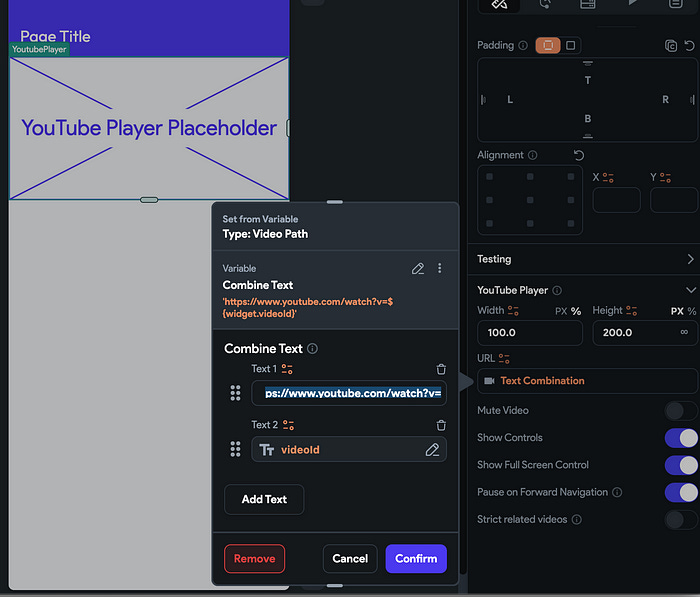Click the infinity icon in Height field

(x=684, y=332)
